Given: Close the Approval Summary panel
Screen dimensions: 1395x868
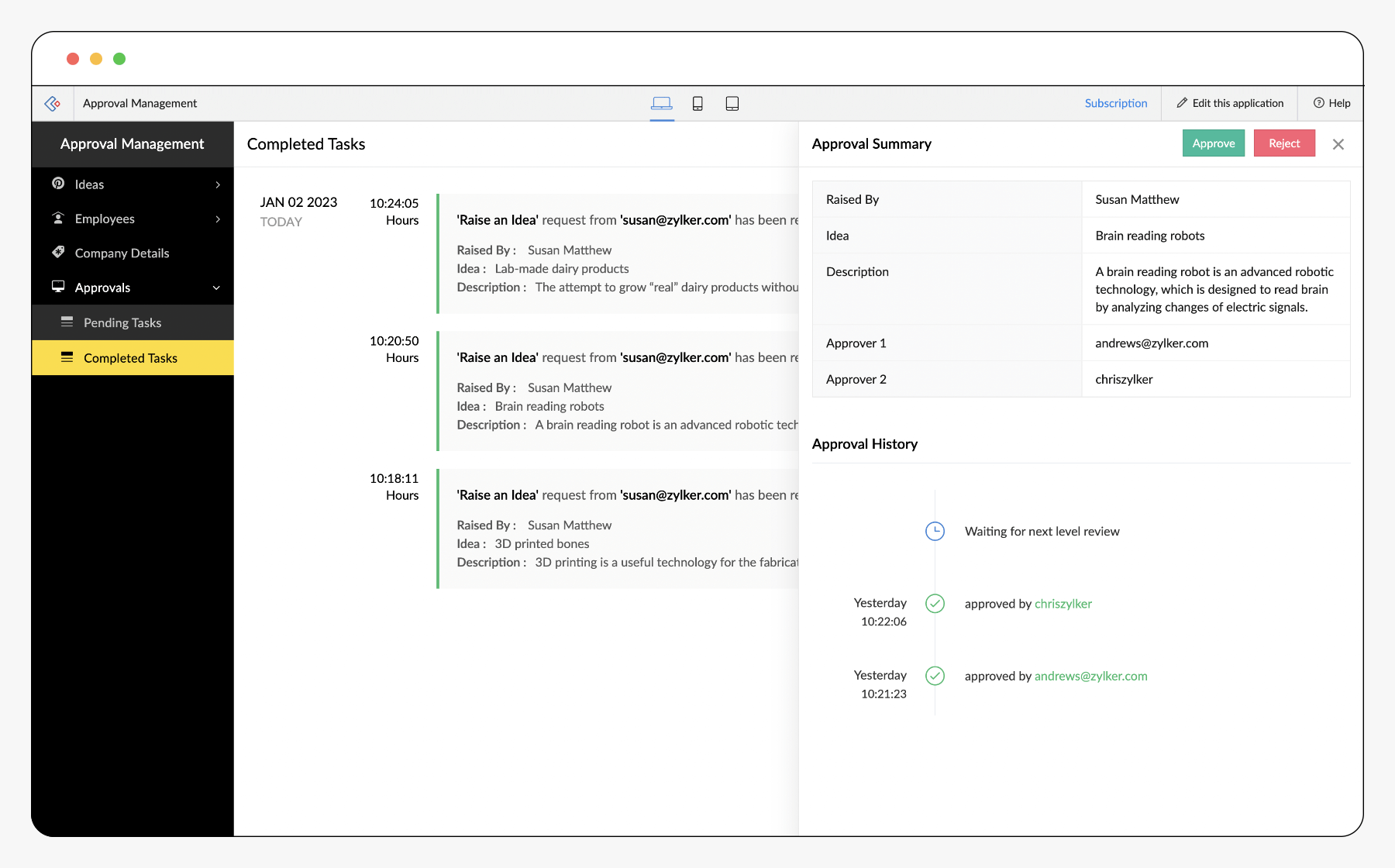Looking at the screenshot, I should click(1338, 144).
